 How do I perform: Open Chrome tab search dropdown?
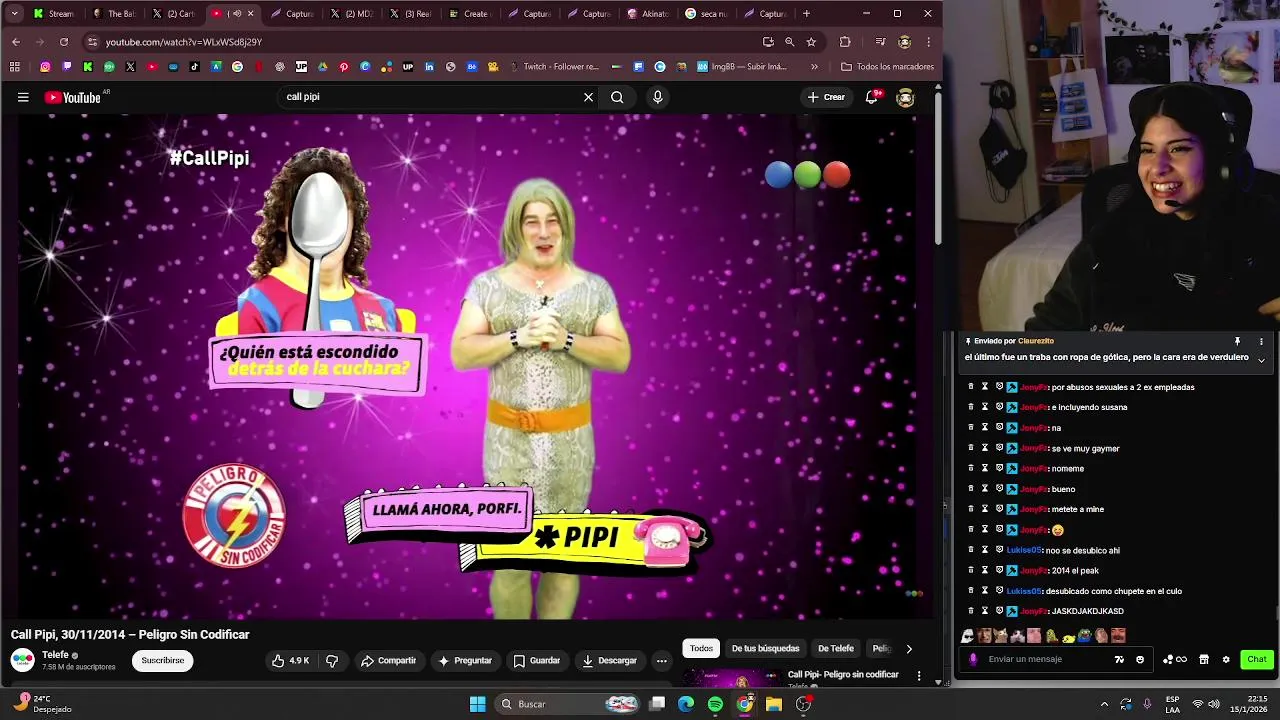click(x=14, y=14)
